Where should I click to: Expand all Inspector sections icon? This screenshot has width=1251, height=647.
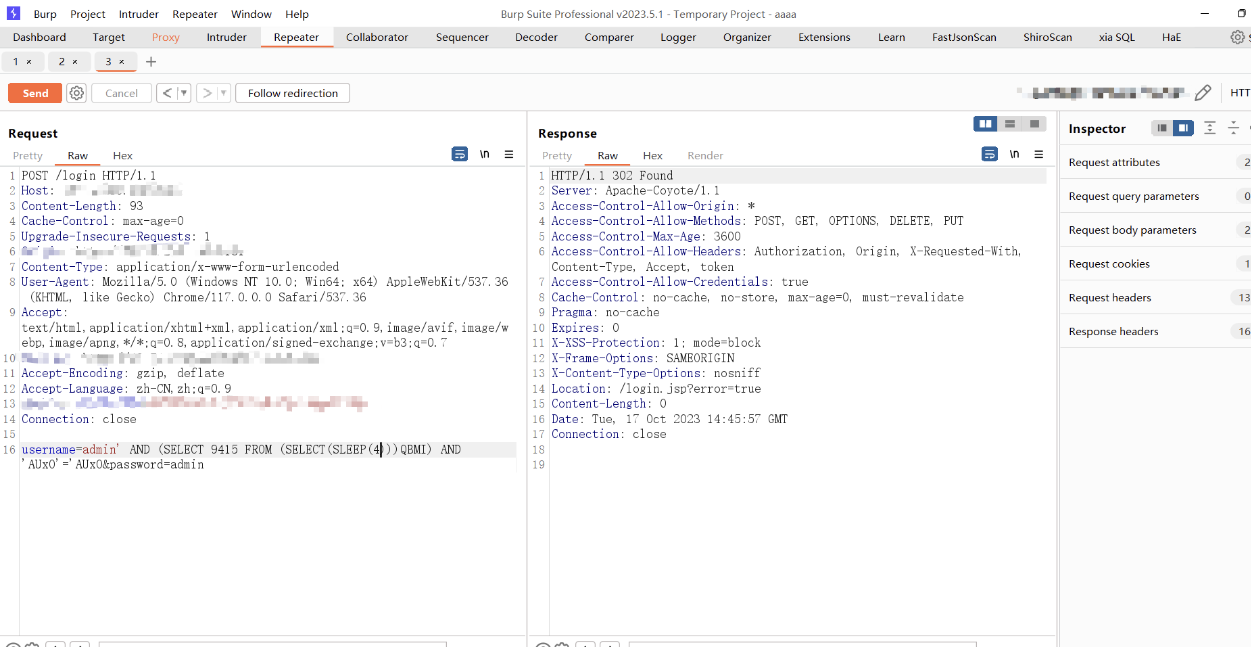(x=1210, y=128)
